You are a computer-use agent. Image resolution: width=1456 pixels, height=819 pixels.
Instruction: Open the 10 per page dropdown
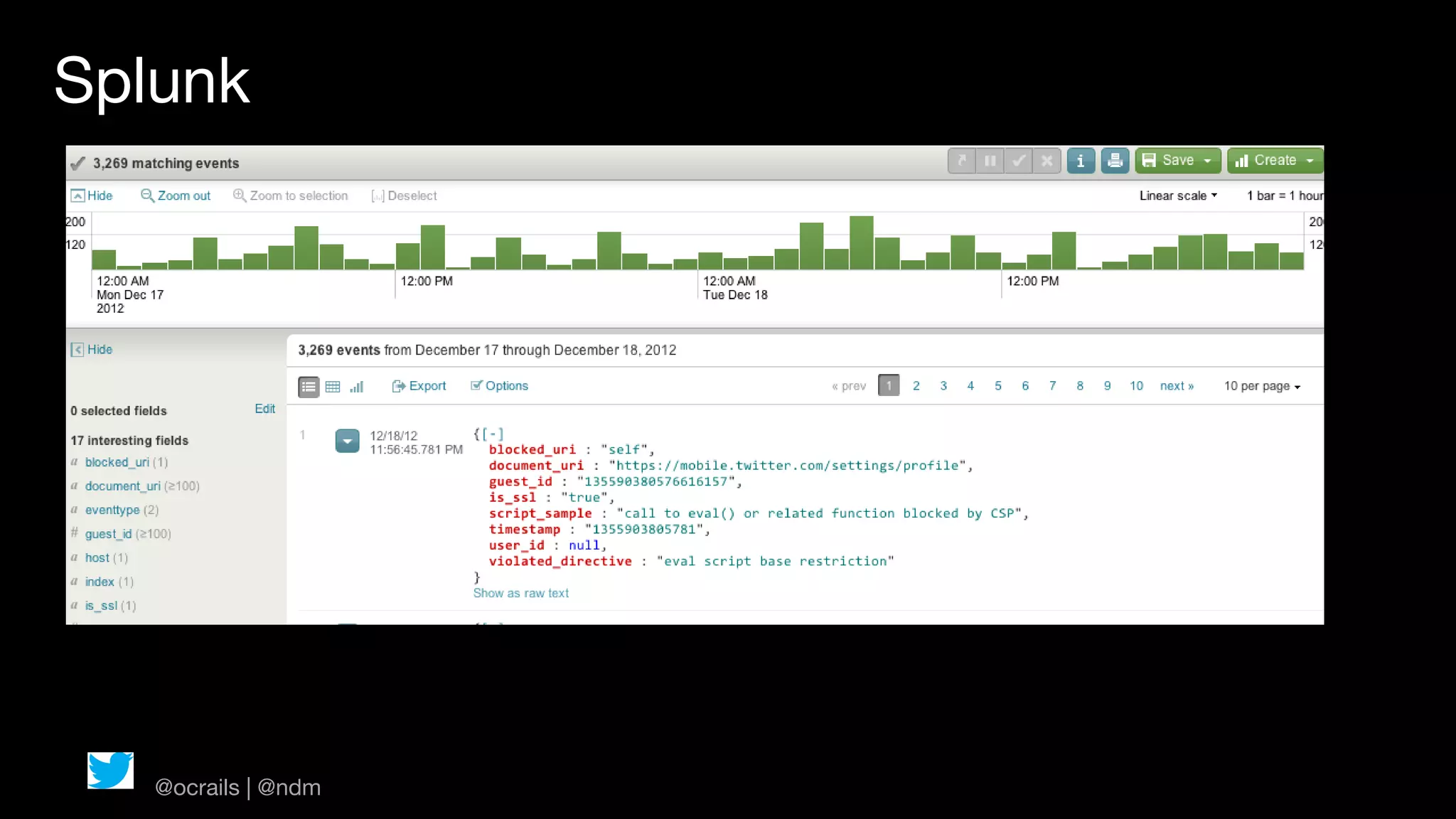click(1262, 386)
